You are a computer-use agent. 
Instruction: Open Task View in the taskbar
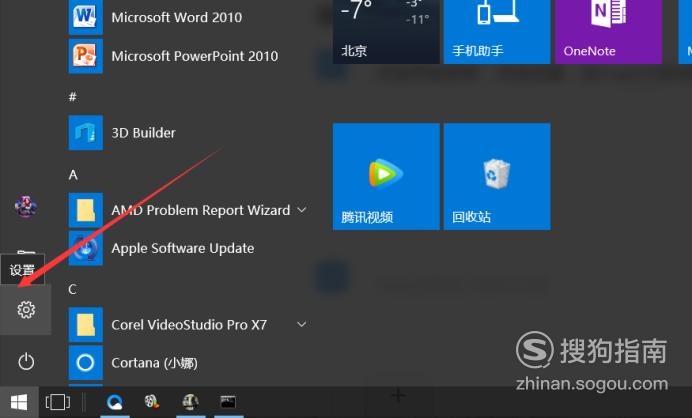[58, 402]
